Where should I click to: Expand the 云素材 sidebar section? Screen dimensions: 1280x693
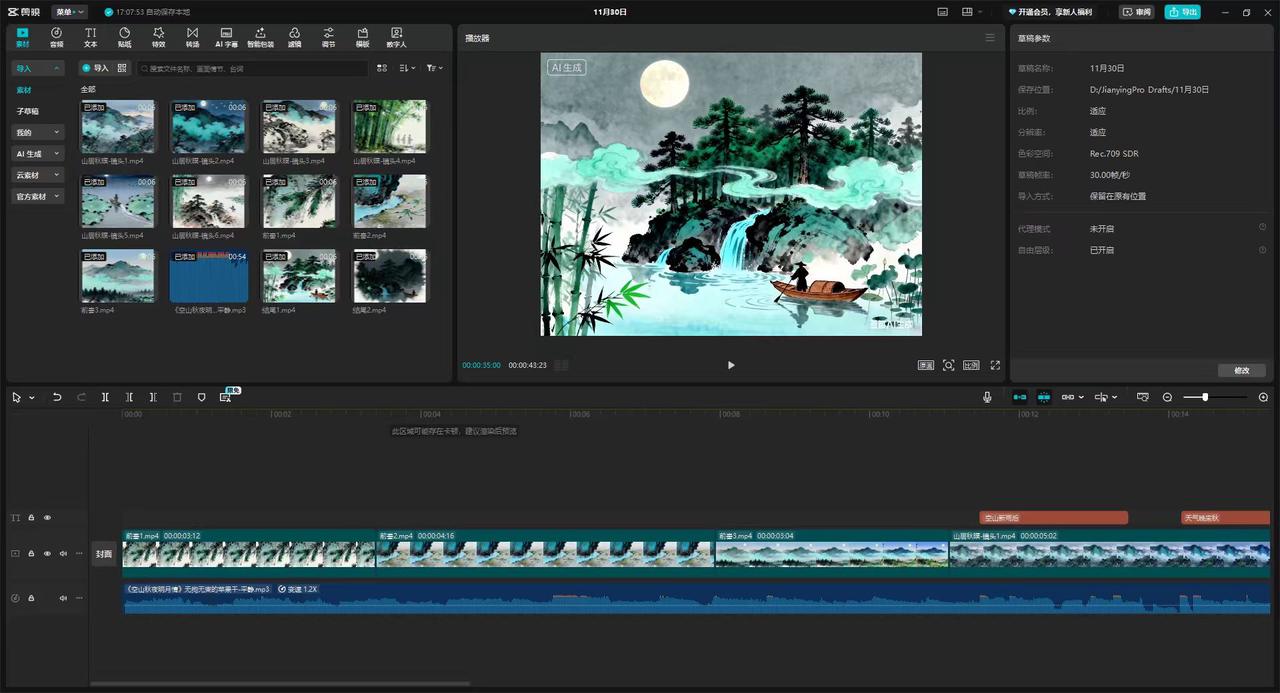38,175
